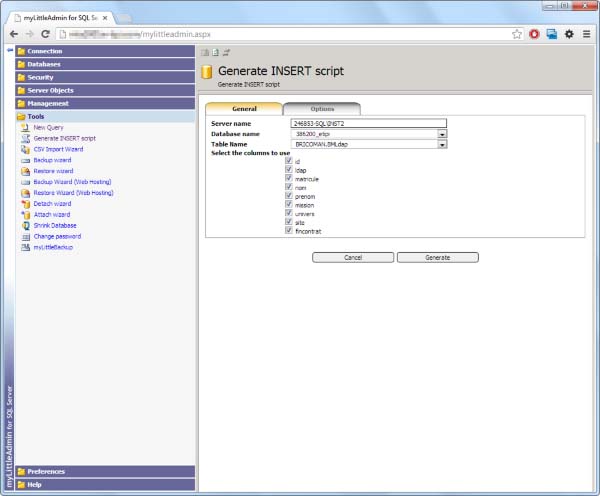600x496 pixels.
Task: Toggle the matricule column checkbox
Action: point(289,178)
